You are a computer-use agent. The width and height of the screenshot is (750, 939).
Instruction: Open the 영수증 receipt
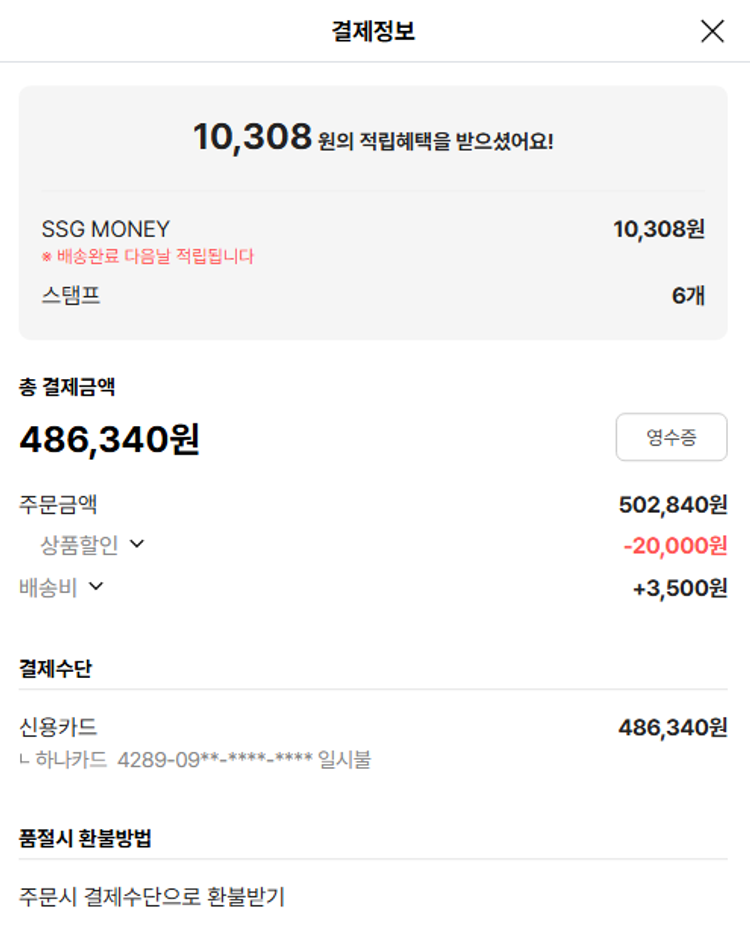[671, 437]
